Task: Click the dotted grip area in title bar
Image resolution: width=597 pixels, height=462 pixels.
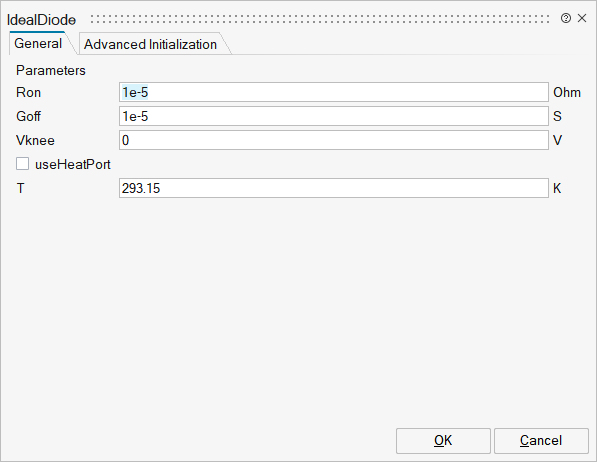Action: click(320, 19)
